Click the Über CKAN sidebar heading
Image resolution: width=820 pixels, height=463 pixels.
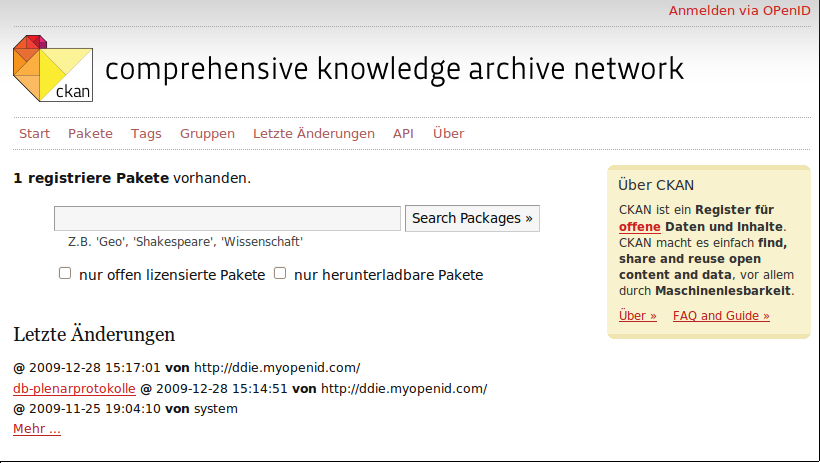coord(656,185)
